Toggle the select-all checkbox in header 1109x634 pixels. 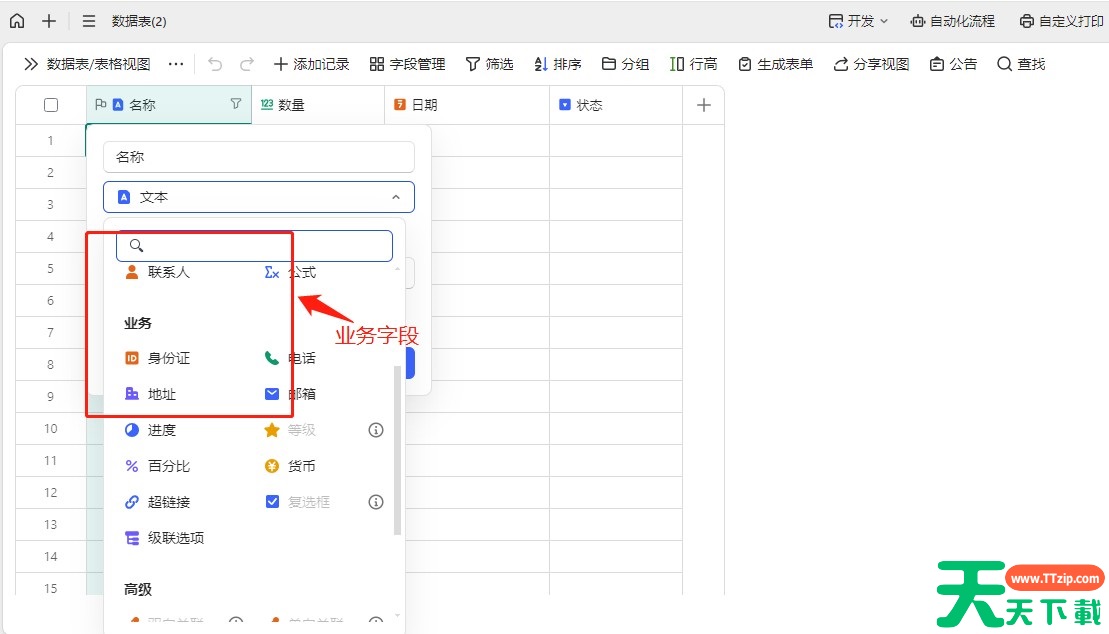[x=51, y=105]
